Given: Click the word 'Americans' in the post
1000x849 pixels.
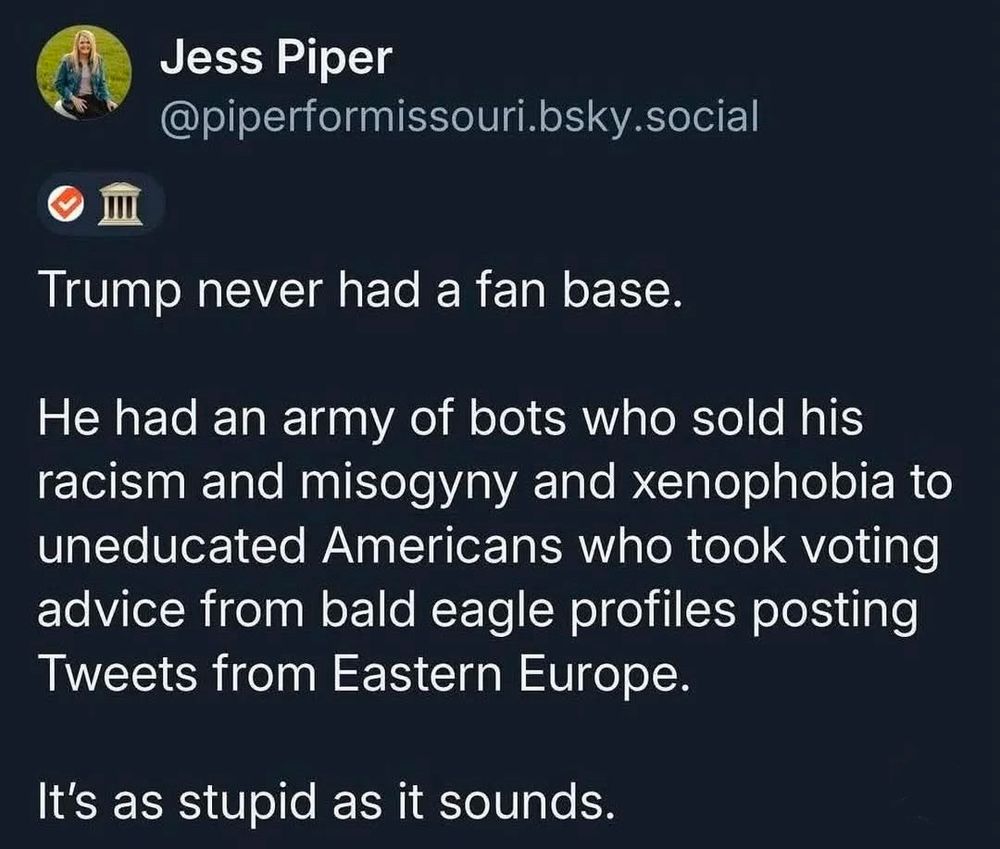Looking at the screenshot, I should [442, 547].
